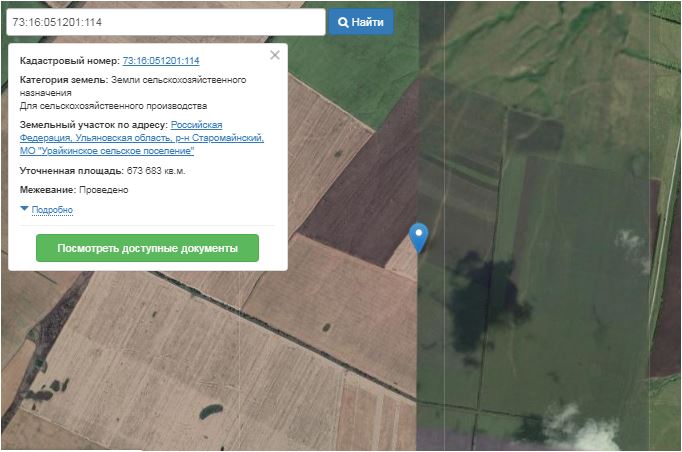The height and width of the screenshot is (452, 682).
Task: Click the Межевание: Проведено line
Action: click(x=74, y=189)
